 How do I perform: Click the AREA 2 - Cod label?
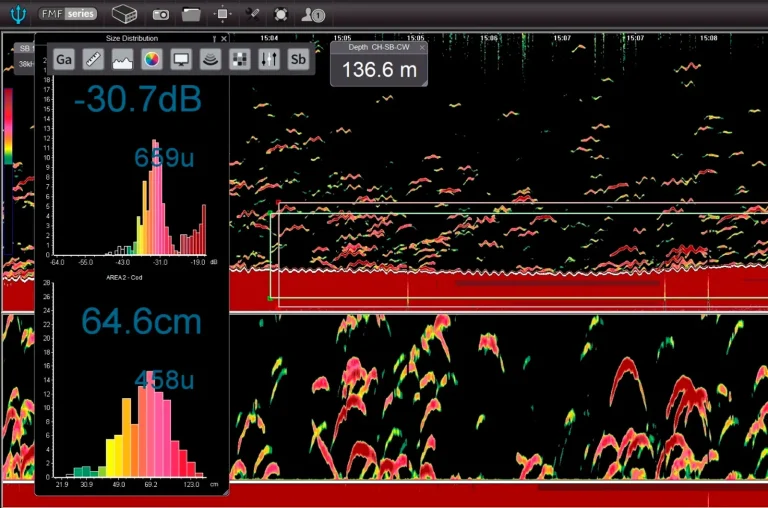click(x=124, y=277)
